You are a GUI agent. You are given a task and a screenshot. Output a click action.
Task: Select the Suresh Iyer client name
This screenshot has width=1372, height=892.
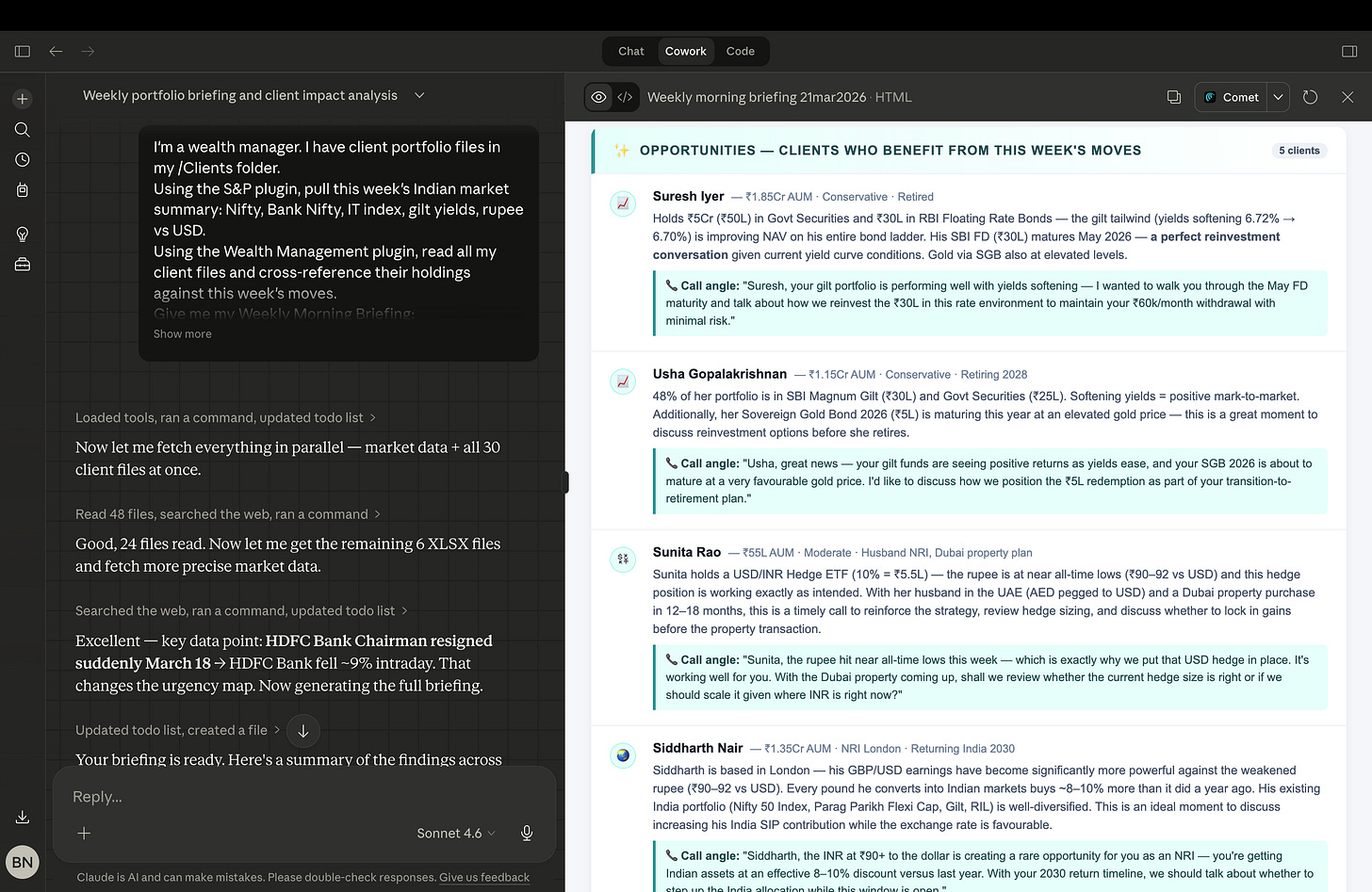tap(689, 196)
